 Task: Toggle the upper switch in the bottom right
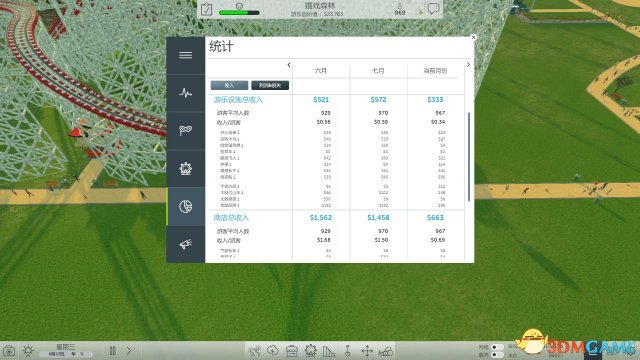[x=497, y=347]
